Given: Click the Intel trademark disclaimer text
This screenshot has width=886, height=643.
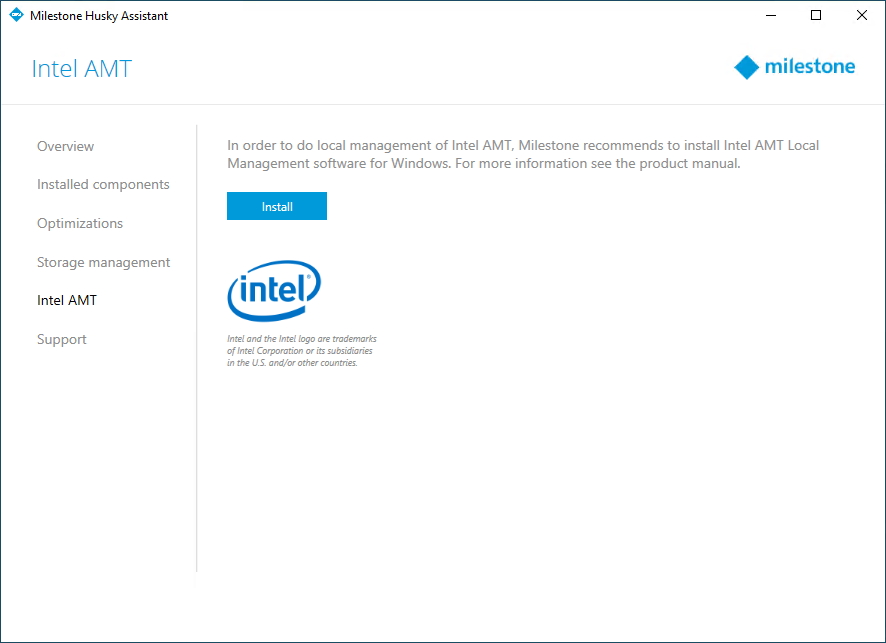Looking at the screenshot, I should pos(302,351).
